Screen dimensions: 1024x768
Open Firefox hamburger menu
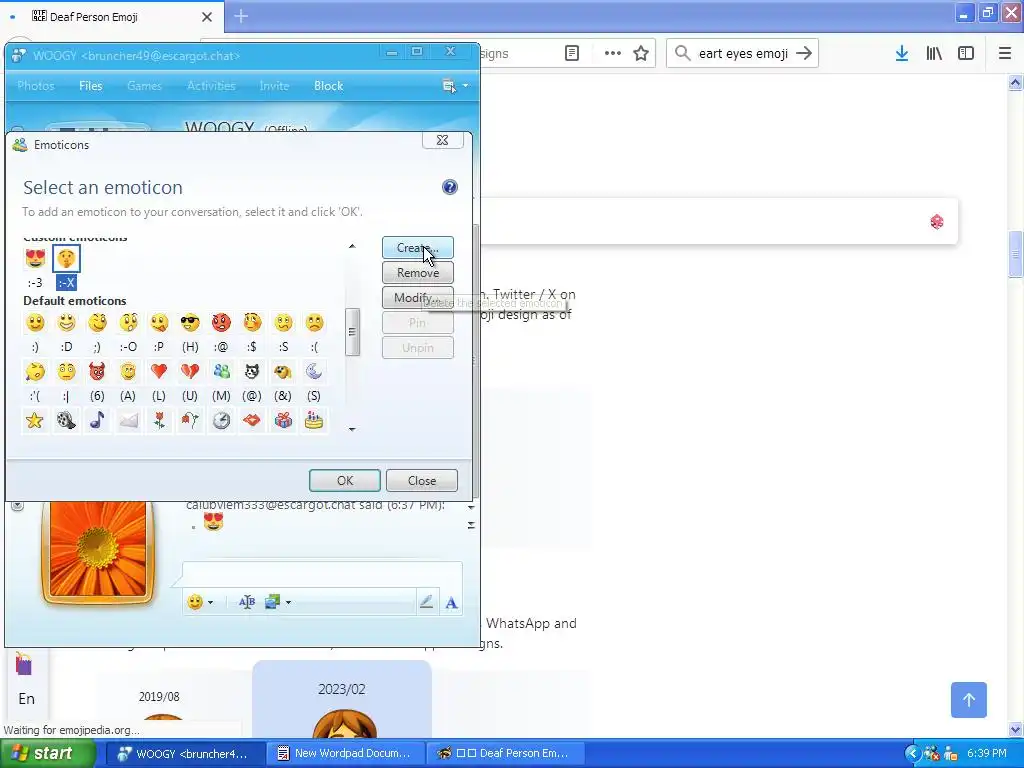pos(1004,54)
